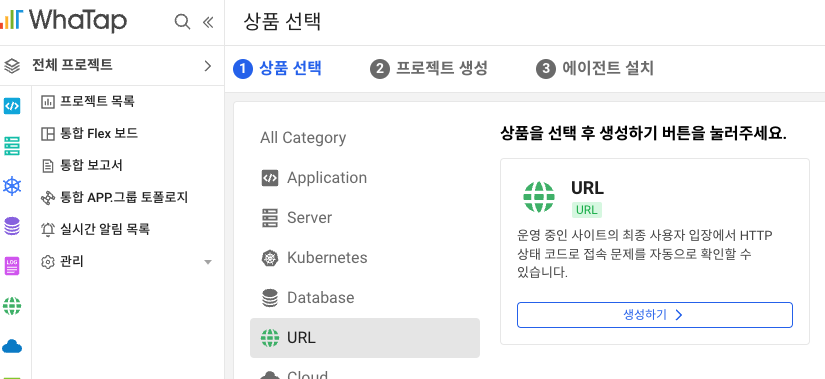The image size is (825, 379).
Task: Click the 생성하기 button
Action: (x=655, y=315)
